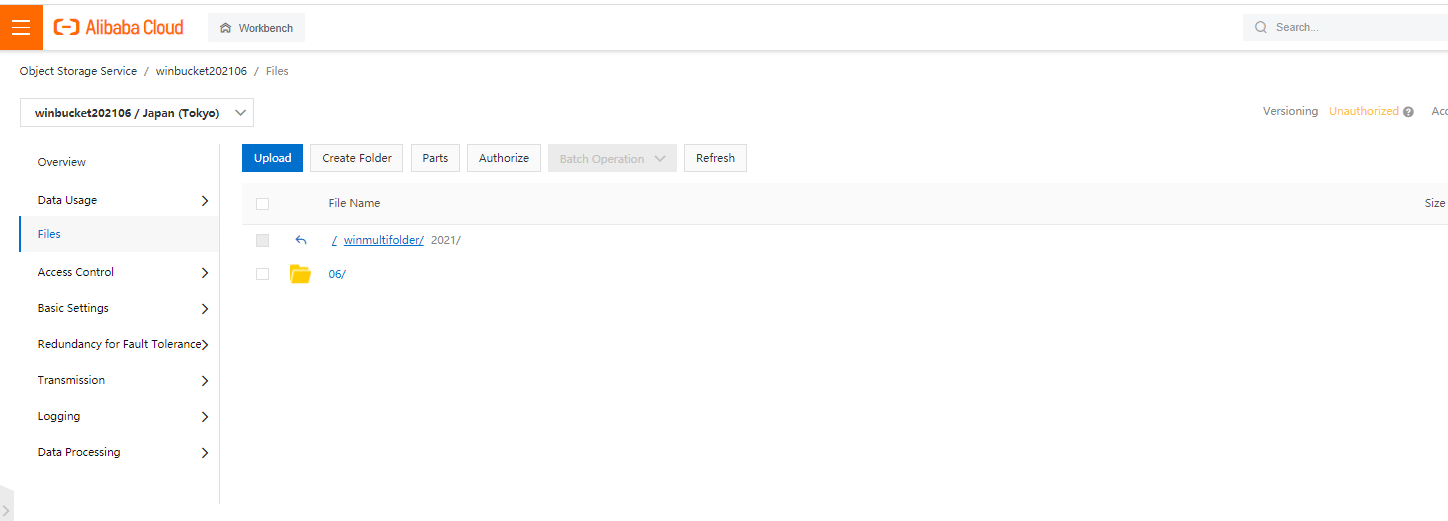Click the Versioning label
This screenshot has height=521, width=1448.
click(x=1290, y=111)
